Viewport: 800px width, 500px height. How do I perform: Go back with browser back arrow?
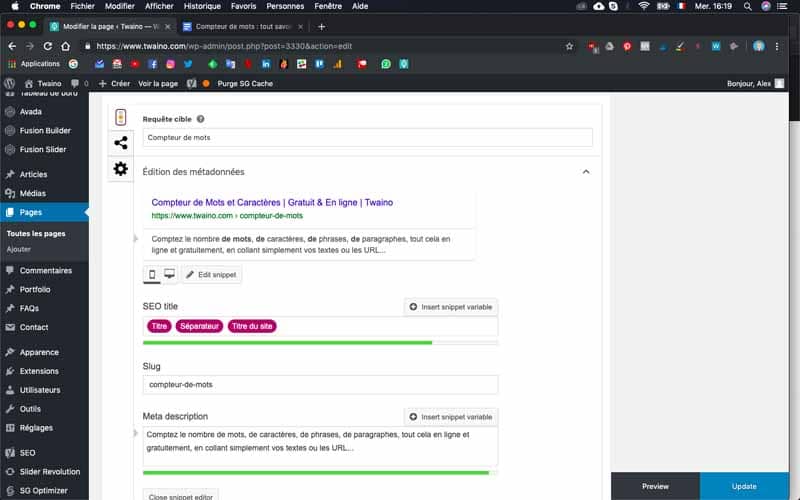pyautogui.click(x=12, y=46)
